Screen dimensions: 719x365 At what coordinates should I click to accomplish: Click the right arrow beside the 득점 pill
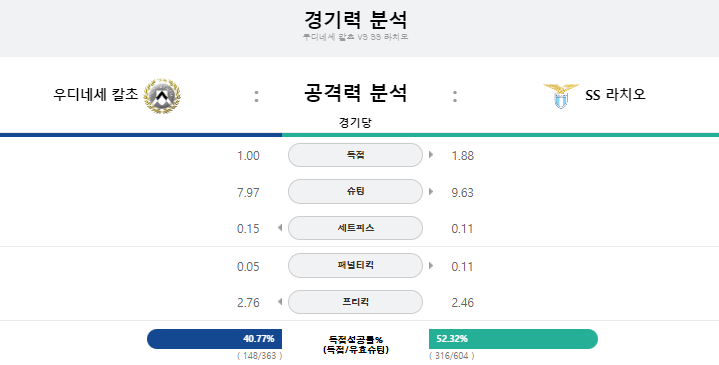click(x=431, y=155)
